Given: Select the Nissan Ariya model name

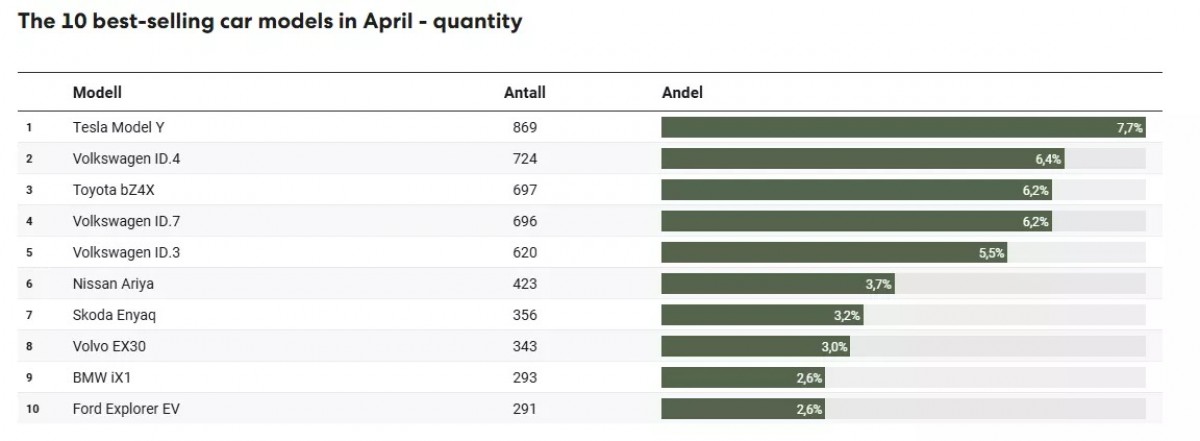Looking at the screenshot, I should click(113, 284).
